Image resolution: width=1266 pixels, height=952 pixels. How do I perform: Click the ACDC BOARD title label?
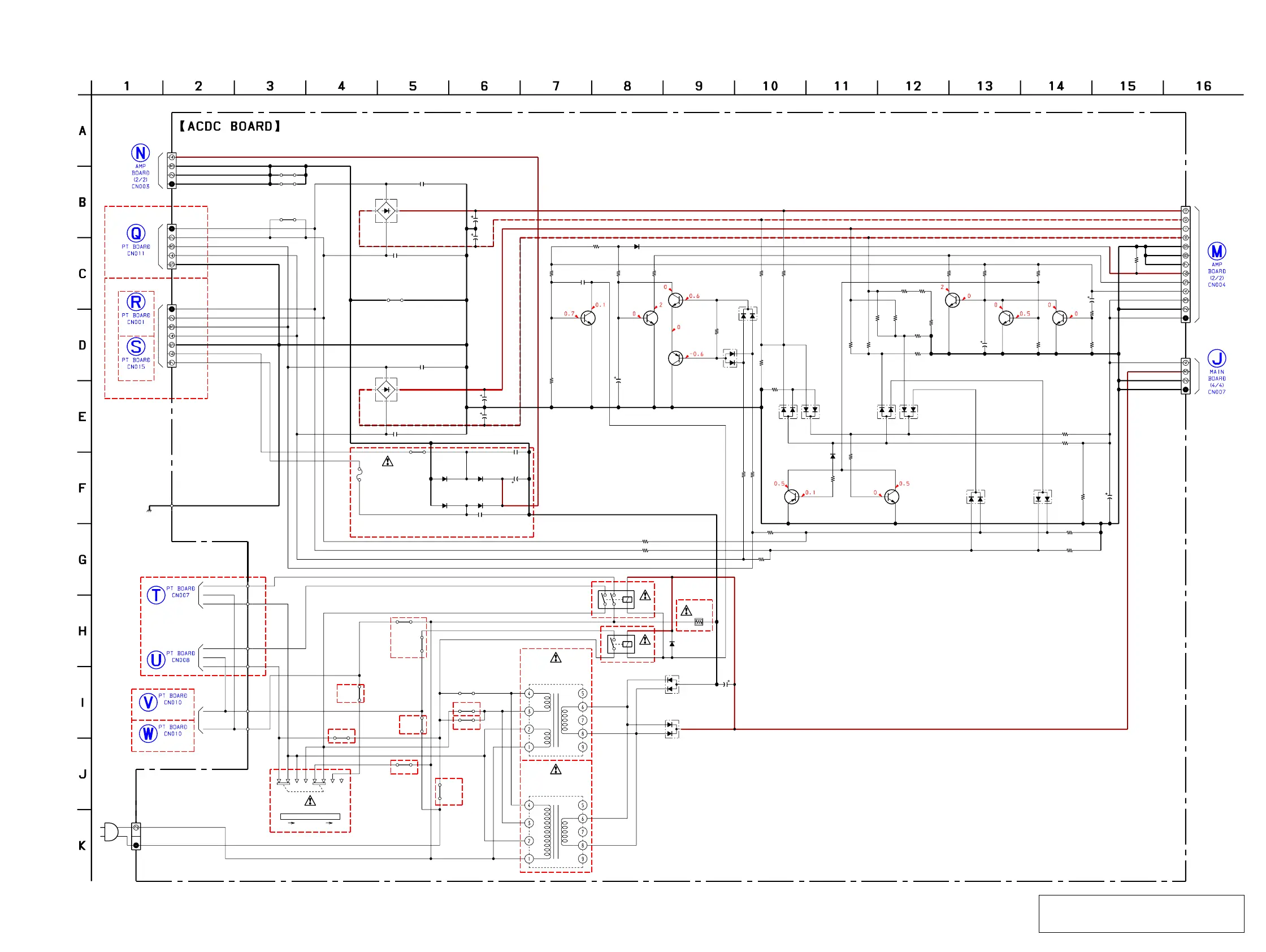229,126
